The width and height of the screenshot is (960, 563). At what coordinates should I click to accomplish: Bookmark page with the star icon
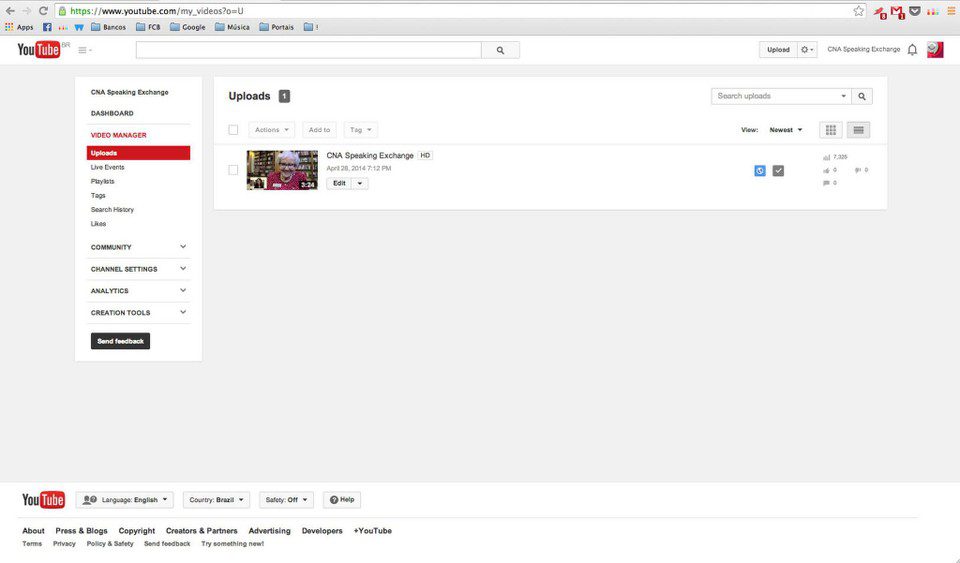pyautogui.click(x=858, y=11)
